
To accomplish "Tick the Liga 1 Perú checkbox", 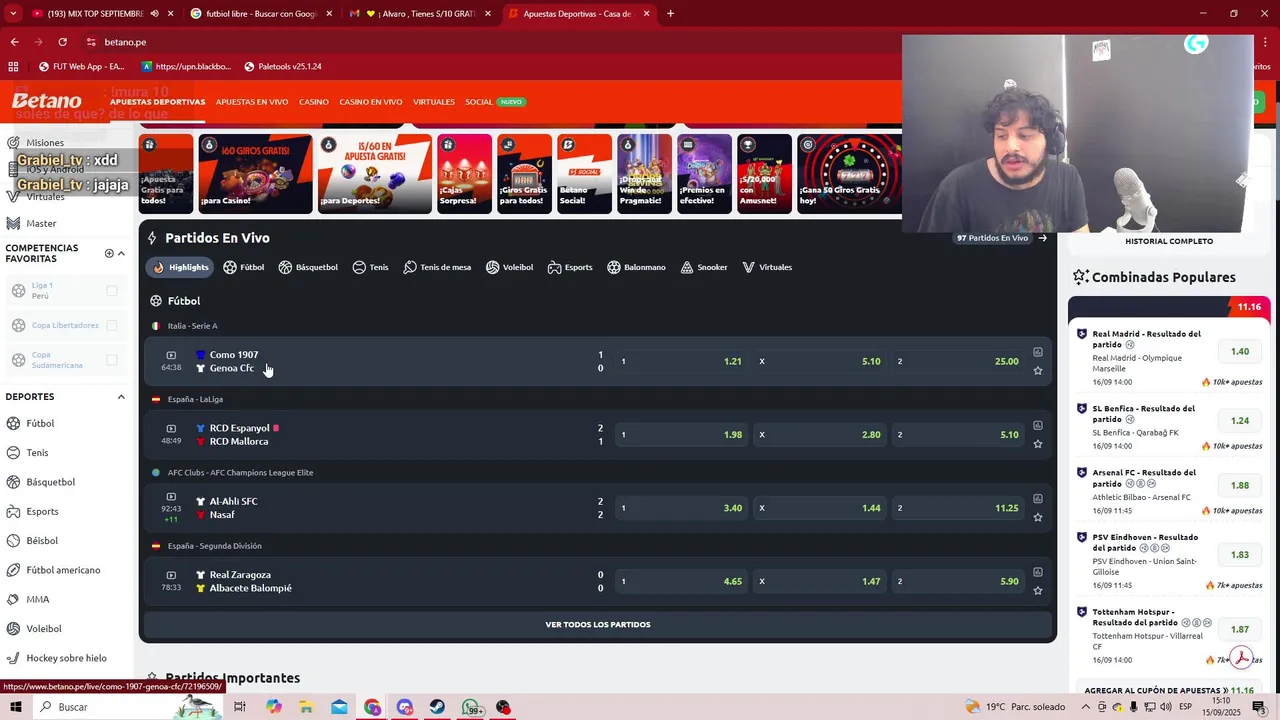I will [112, 290].
